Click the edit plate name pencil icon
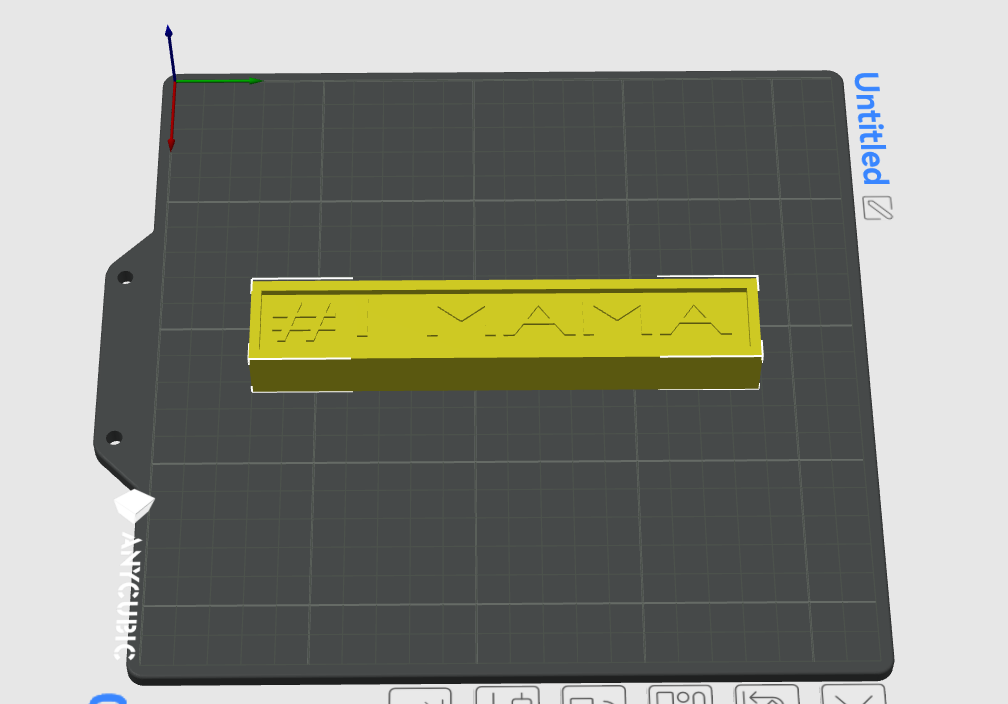This screenshot has width=1008, height=704. 878,208
